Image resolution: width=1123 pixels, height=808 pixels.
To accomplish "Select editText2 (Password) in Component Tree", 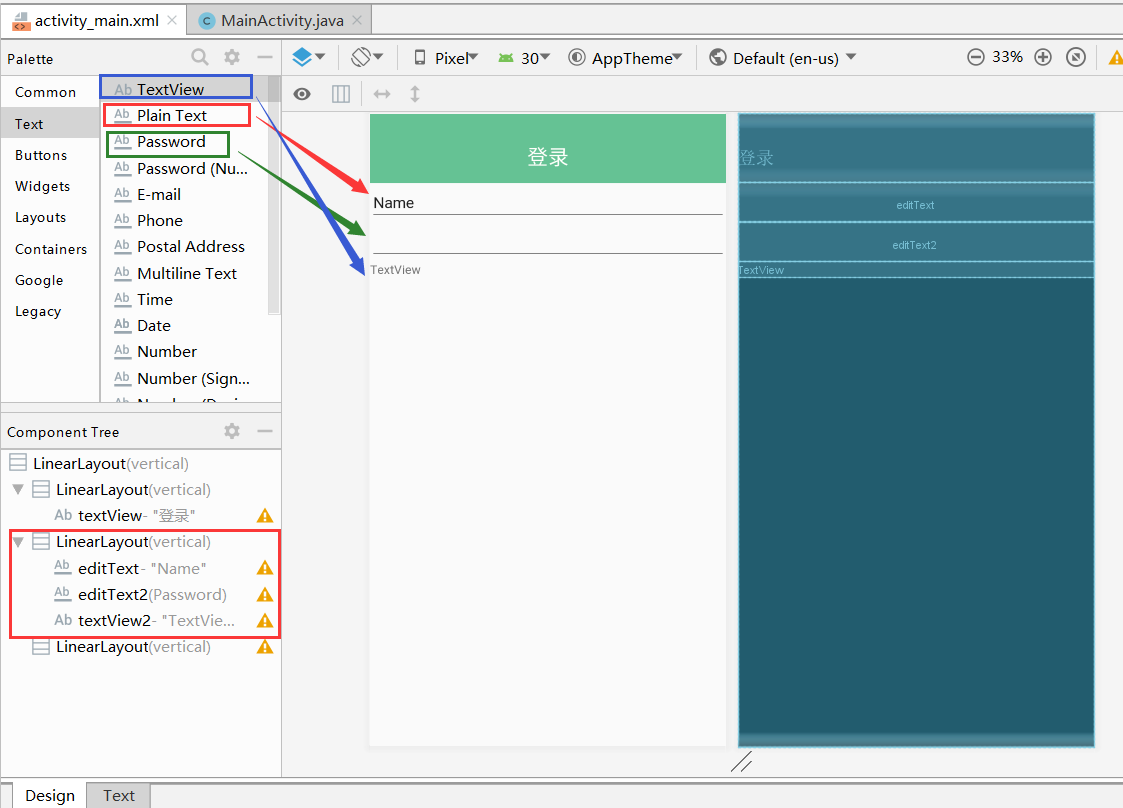I will pyautogui.click(x=141, y=595).
